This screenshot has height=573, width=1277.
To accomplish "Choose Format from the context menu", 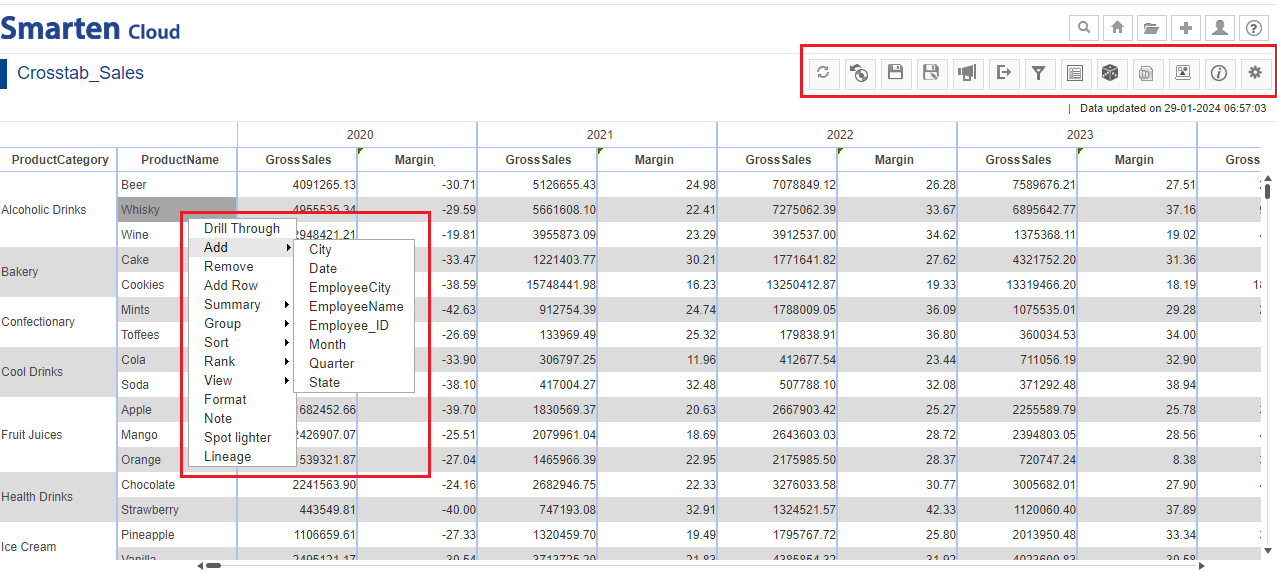I will point(242,399).
